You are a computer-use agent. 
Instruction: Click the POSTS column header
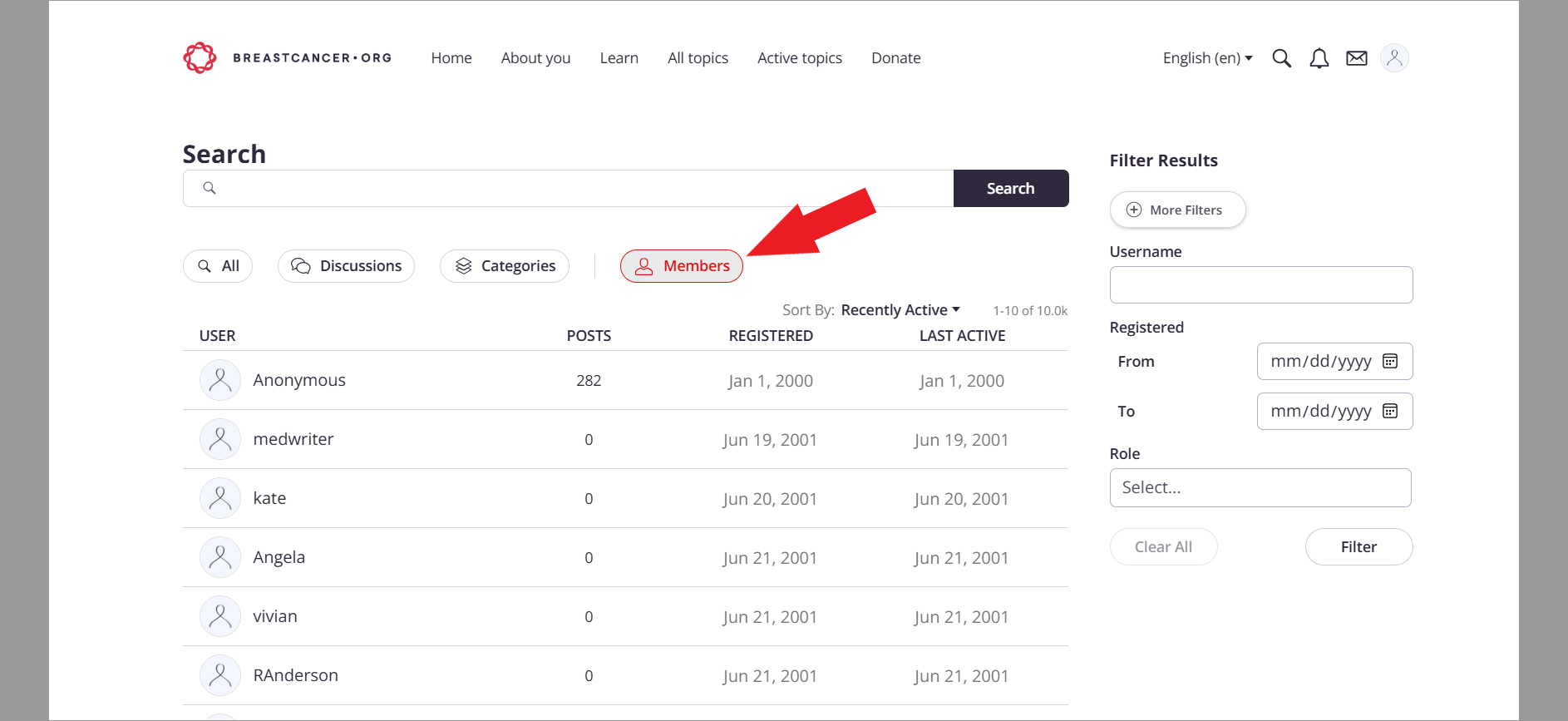(589, 336)
